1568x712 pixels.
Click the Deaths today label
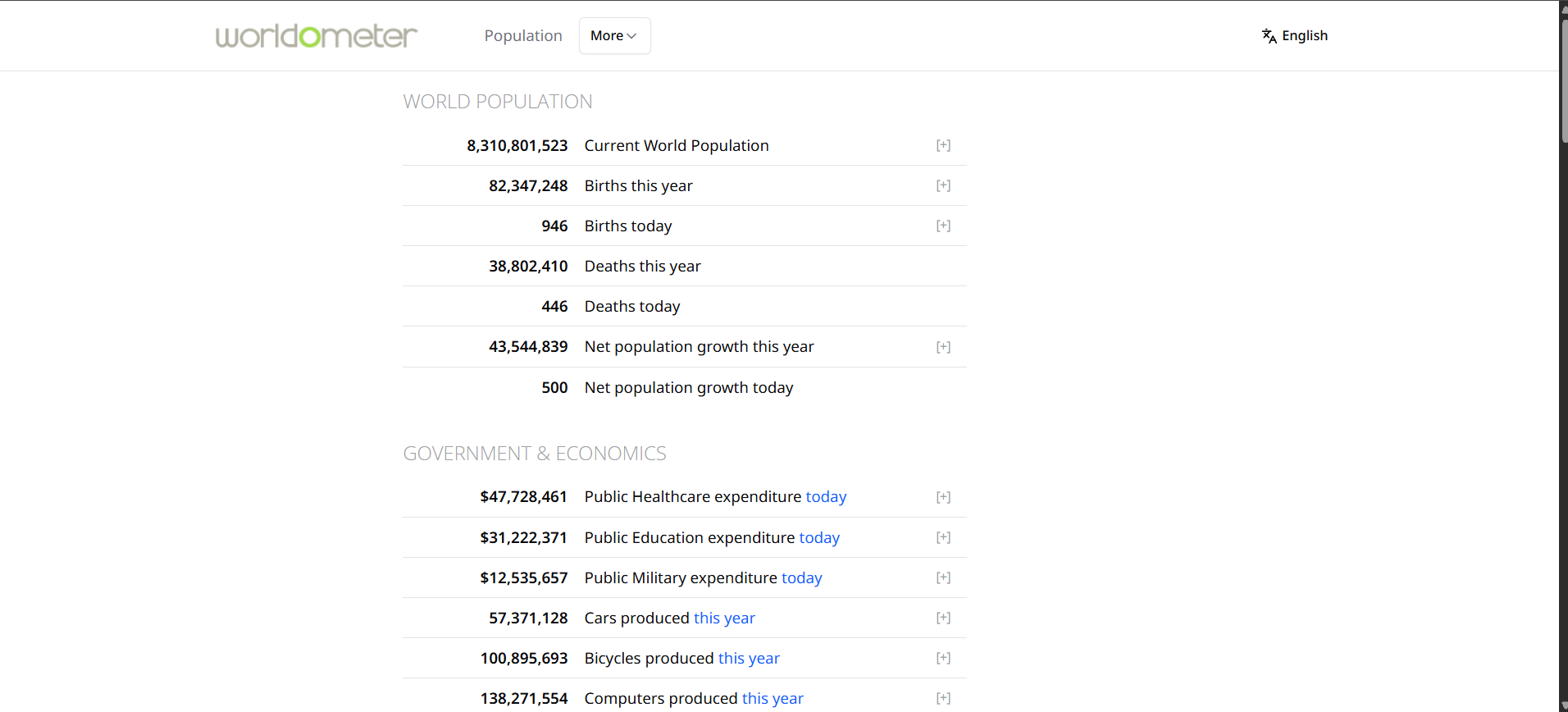click(x=632, y=306)
